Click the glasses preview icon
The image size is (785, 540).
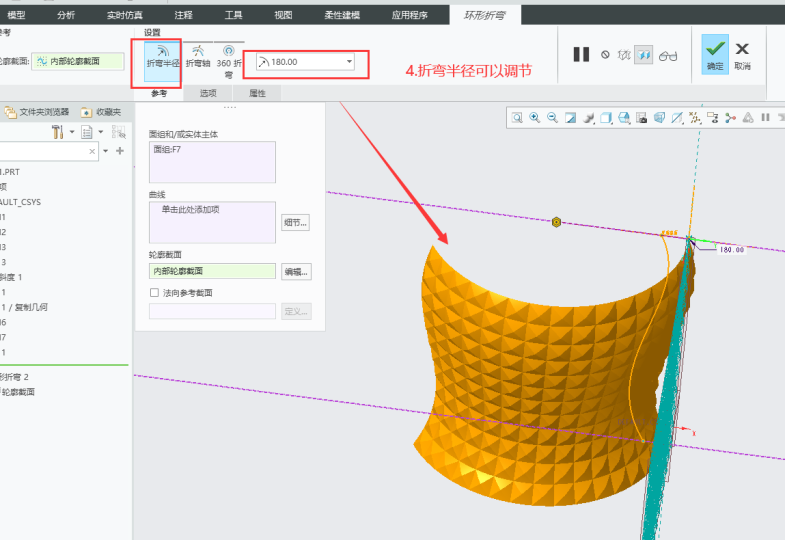[668, 55]
